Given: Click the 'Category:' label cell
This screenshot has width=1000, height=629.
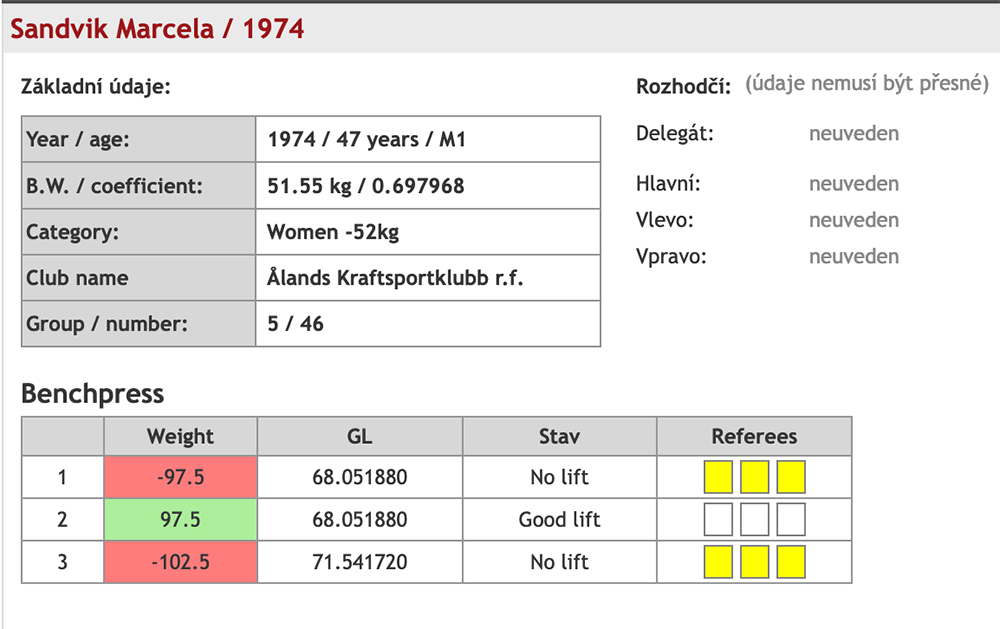Looking at the screenshot, I should tap(138, 232).
